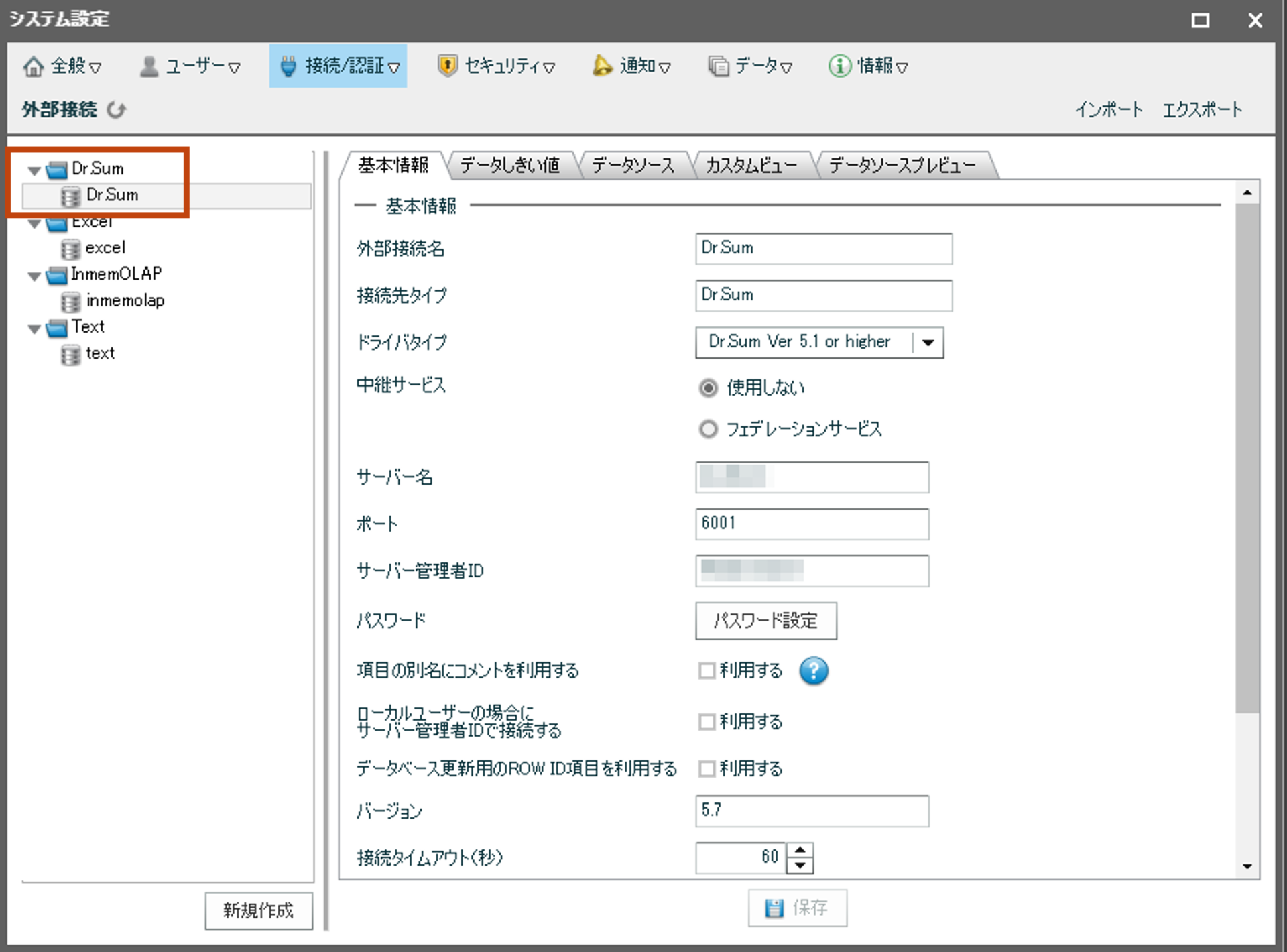Check the ROW ID項目を利用する checkbox
The height and width of the screenshot is (952, 1287).
click(x=707, y=768)
